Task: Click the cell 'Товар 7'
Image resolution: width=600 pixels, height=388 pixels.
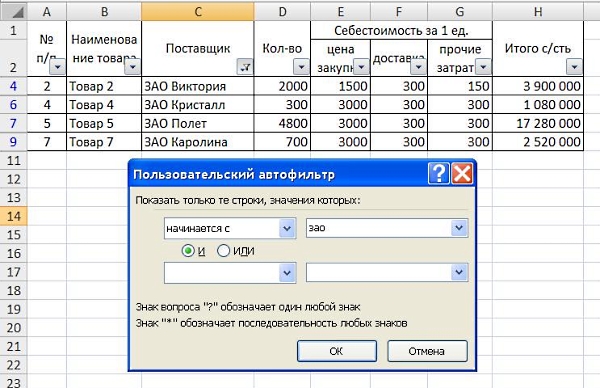Action: pyautogui.click(x=104, y=142)
